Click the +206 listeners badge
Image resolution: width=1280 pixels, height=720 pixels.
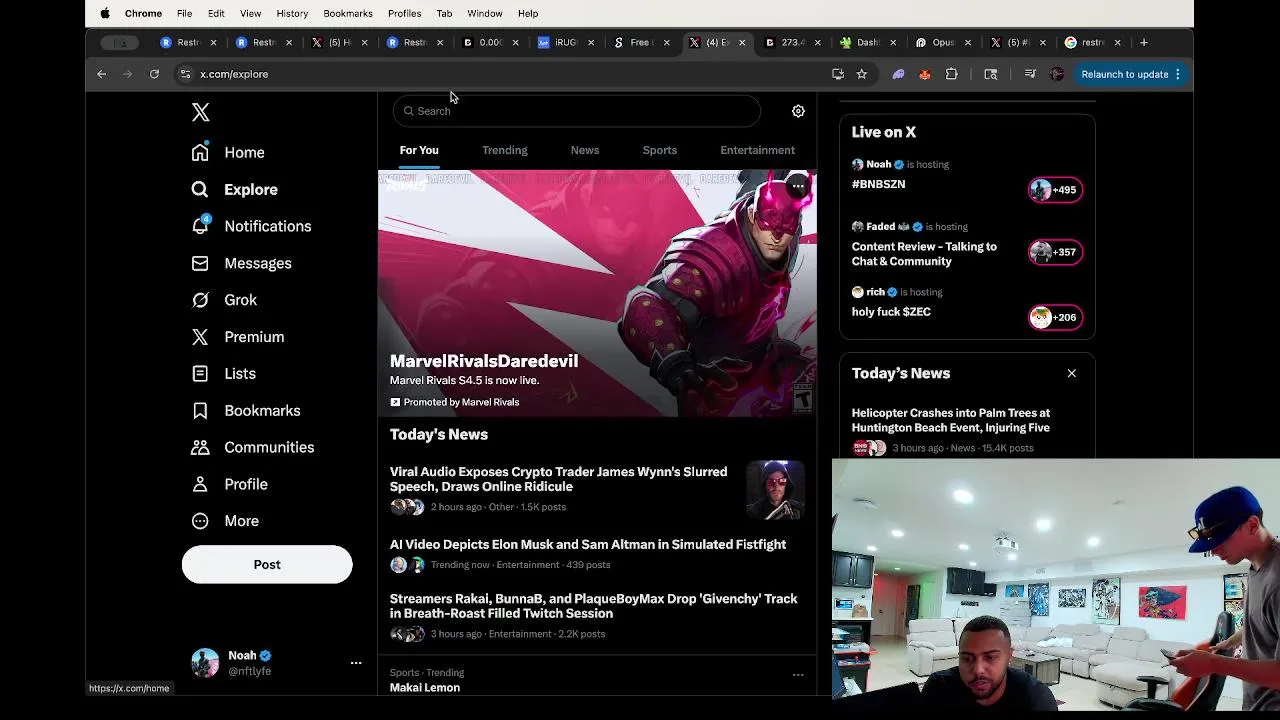coord(1055,318)
